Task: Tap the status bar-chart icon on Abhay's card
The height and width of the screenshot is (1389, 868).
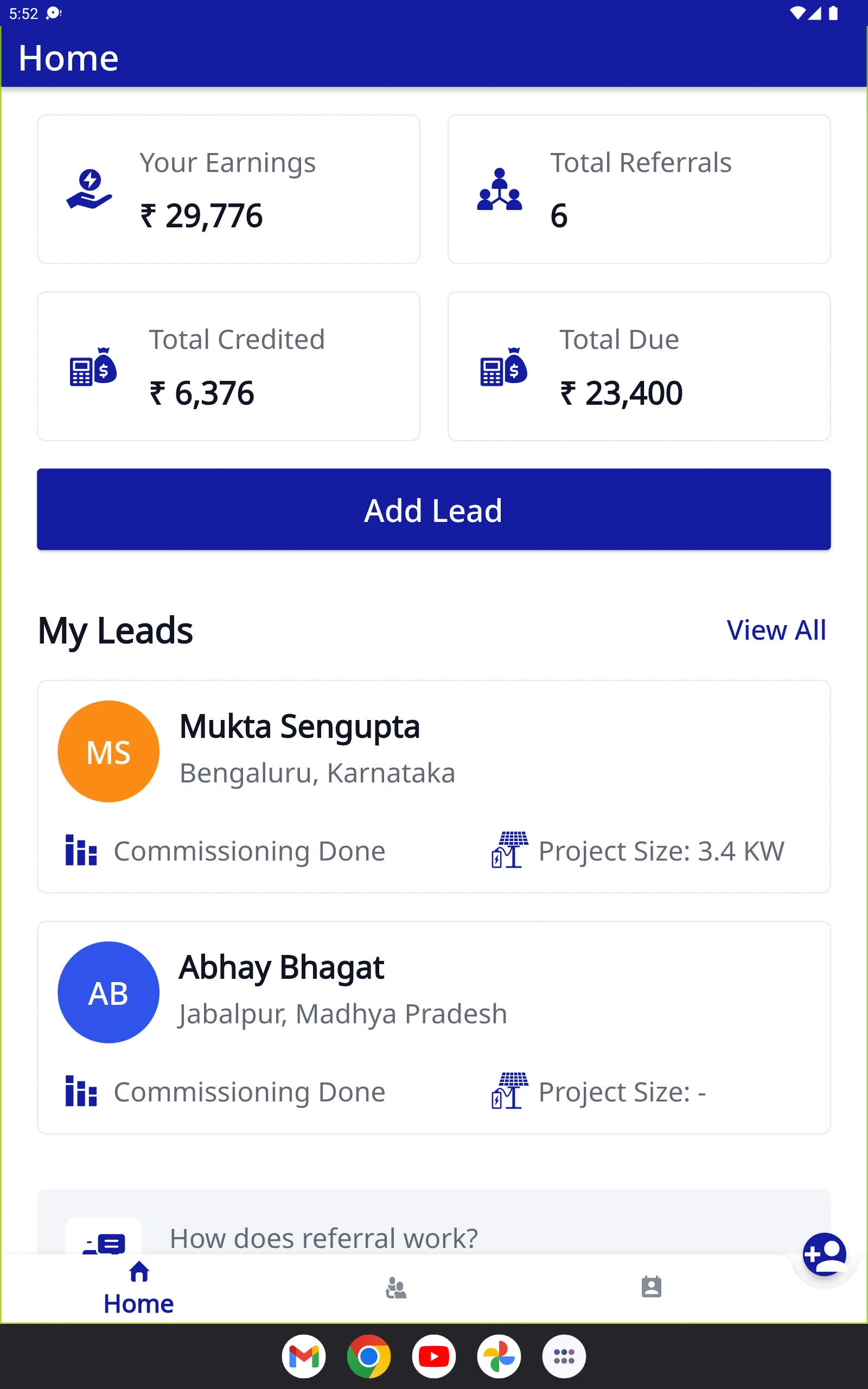Action: click(81, 1091)
